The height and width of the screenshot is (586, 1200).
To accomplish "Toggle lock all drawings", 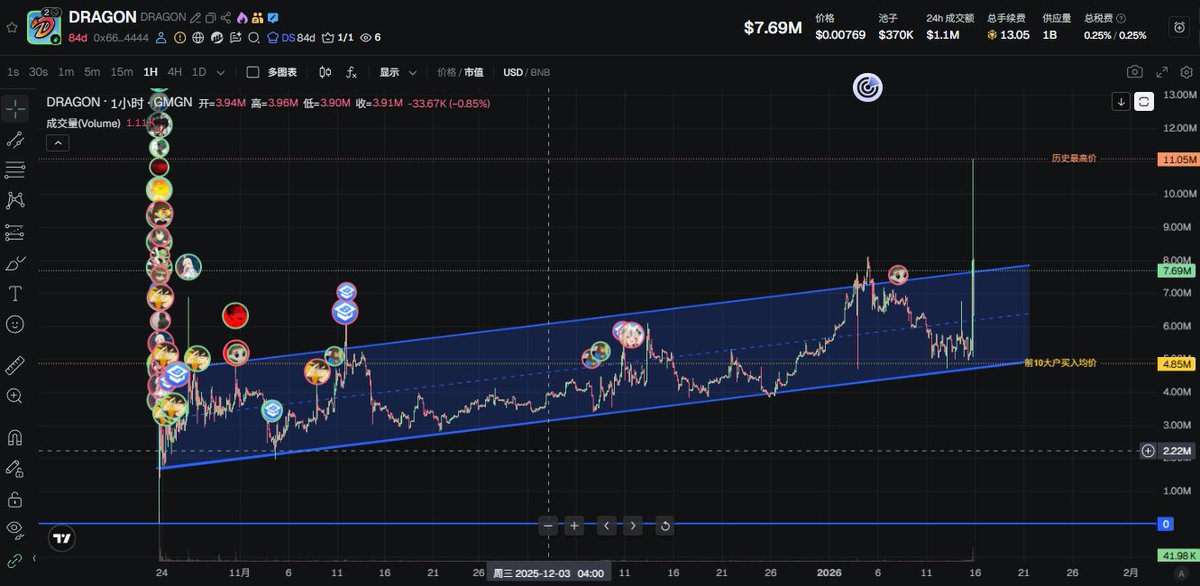I will [x=15, y=498].
